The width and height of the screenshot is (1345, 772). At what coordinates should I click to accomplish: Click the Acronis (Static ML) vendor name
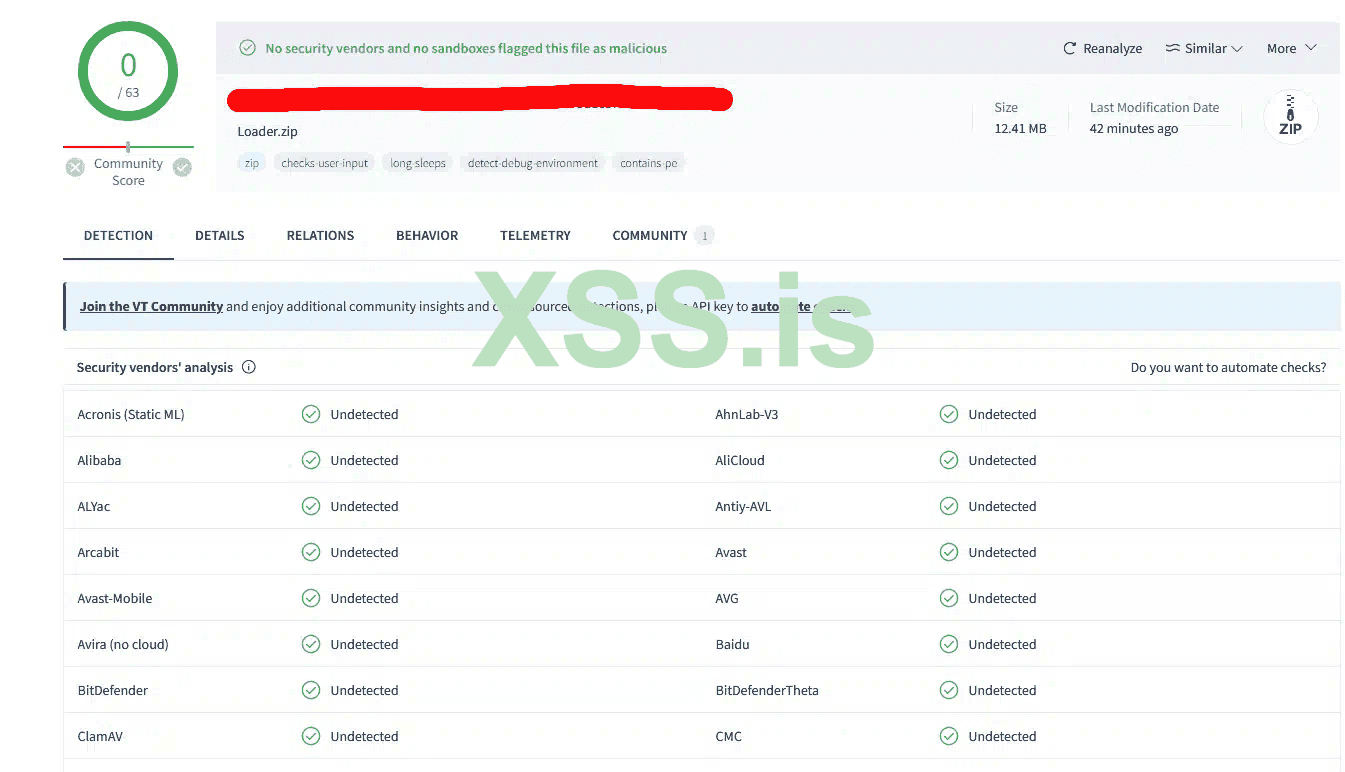click(x=131, y=414)
